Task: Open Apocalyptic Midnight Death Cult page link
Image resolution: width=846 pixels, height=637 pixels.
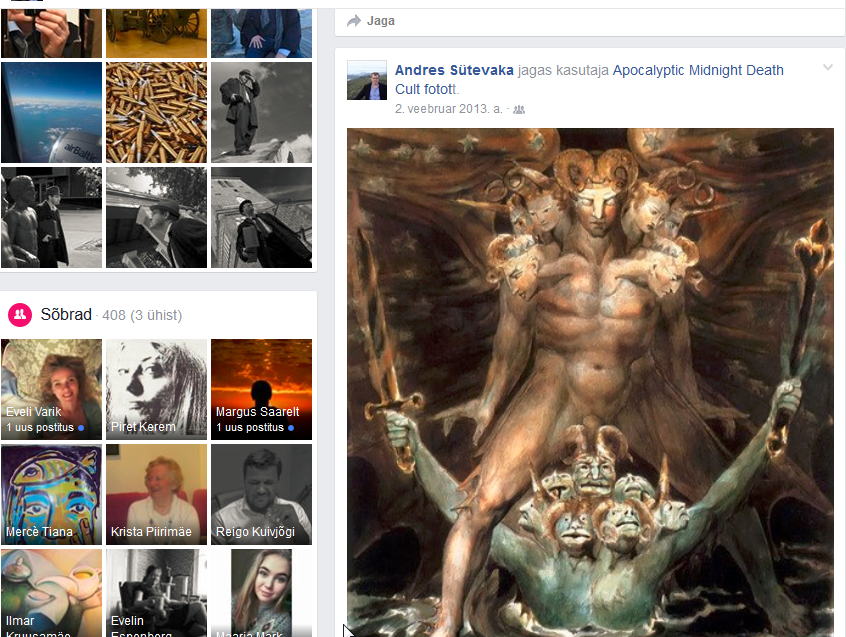Action: point(589,79)
